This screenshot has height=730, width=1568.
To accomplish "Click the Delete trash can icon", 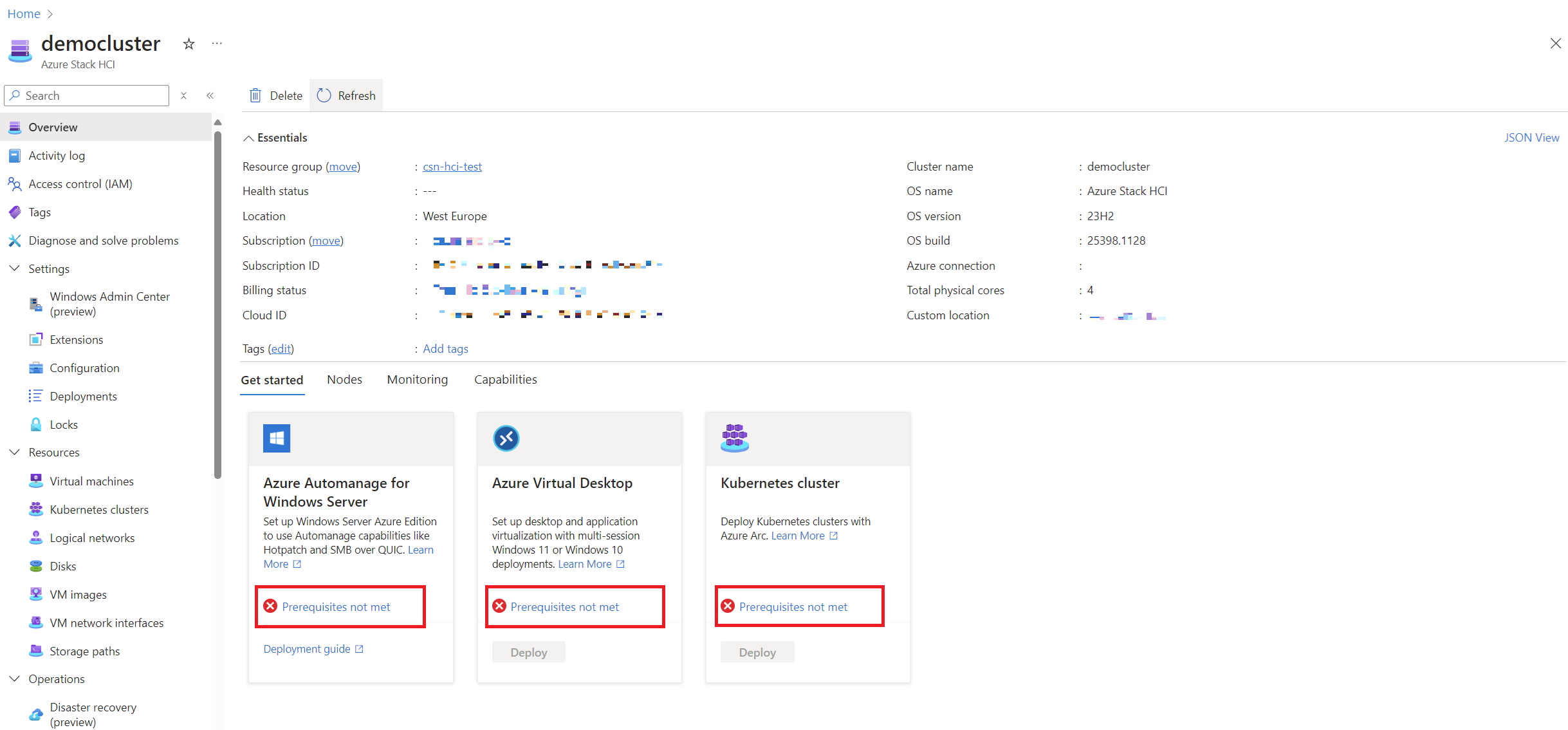I will point(255,95).
